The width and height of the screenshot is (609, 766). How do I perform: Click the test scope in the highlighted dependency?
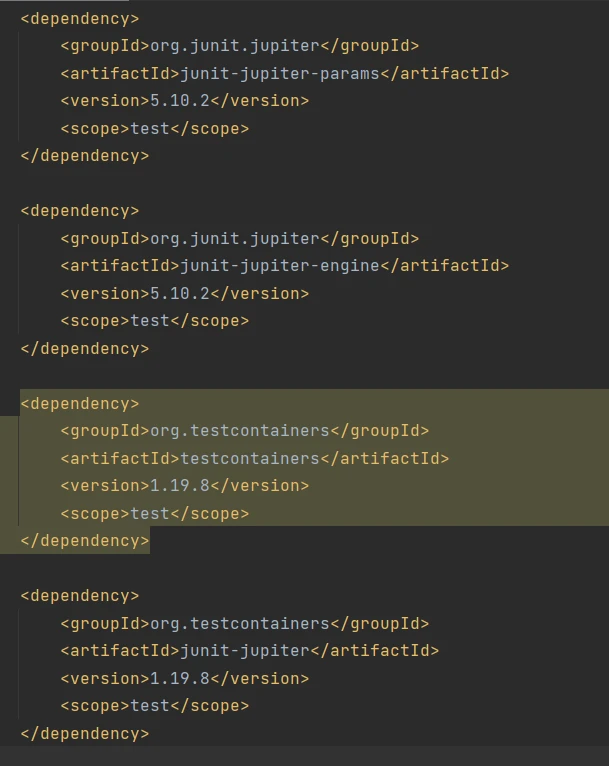(x=149, y=513)
